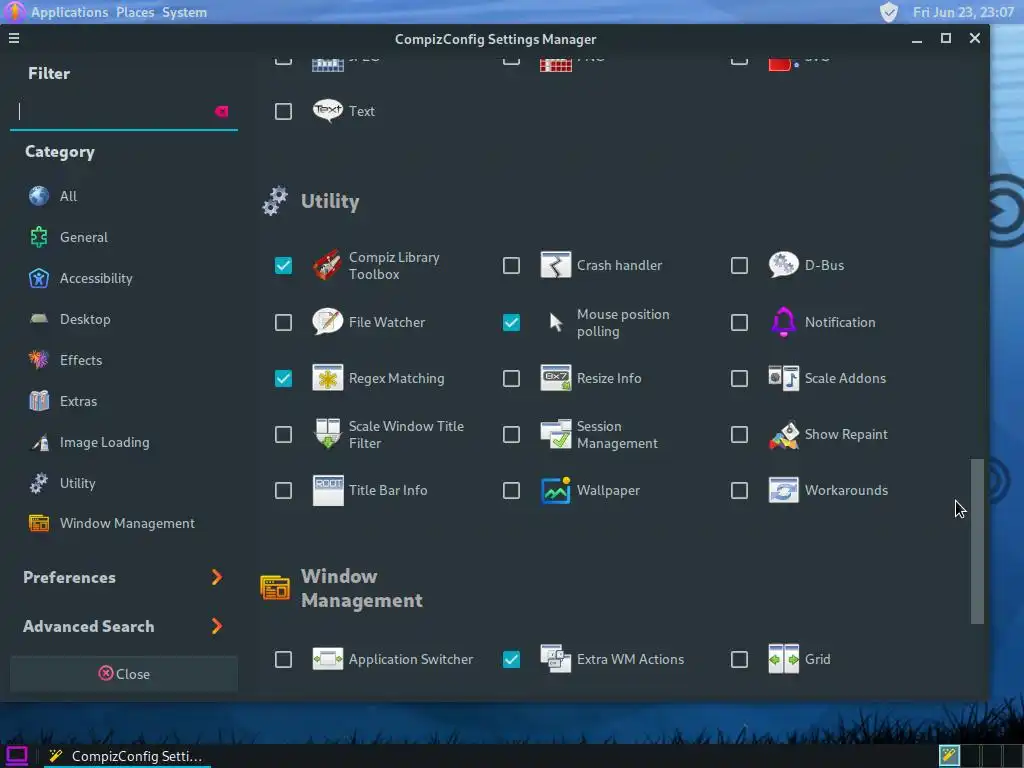Expand the Advanced Search section arrow
This screenshot has width=1024, height=768.
point(217,626)
